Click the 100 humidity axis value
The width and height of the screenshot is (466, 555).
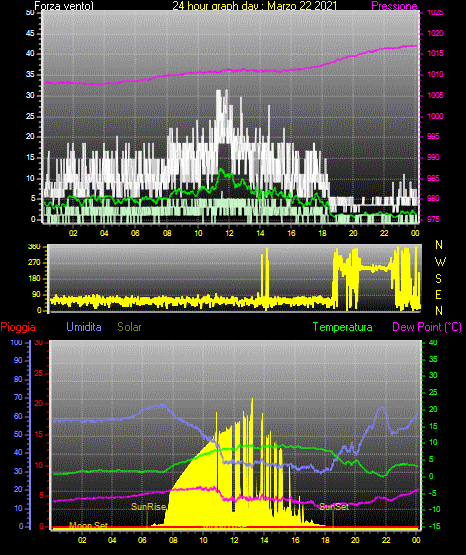16,342
